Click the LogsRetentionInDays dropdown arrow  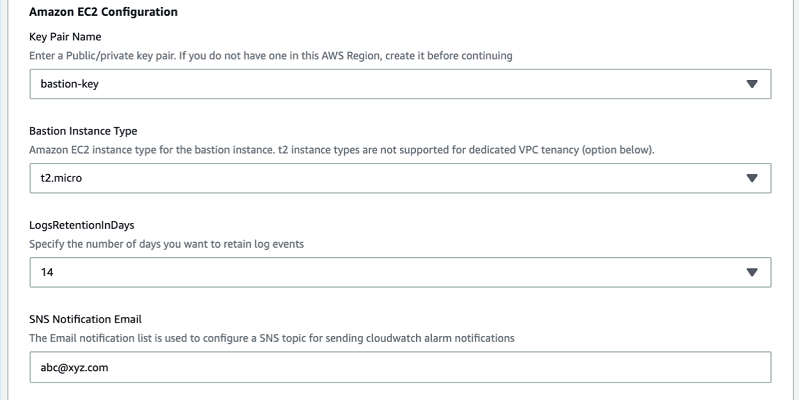[x=752, y=272]
